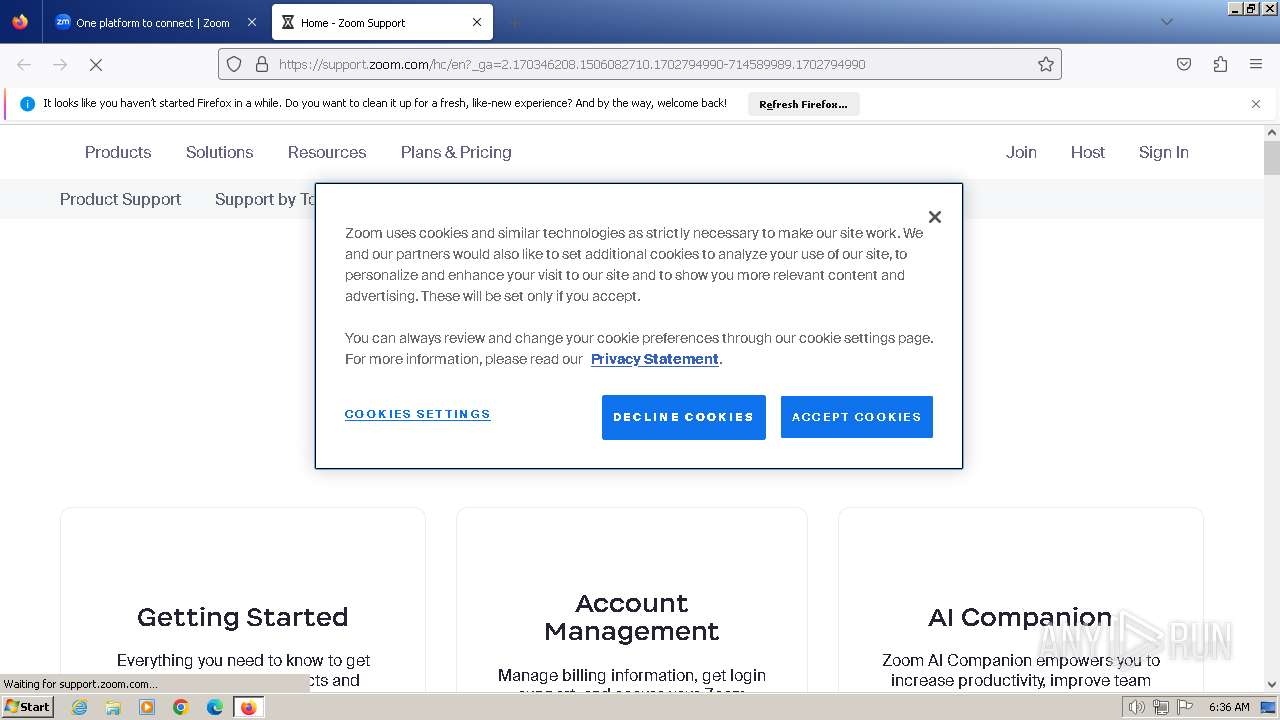Click Sign In
This screenshot has height=720, width=1280.
click(x=1164, y=152)
